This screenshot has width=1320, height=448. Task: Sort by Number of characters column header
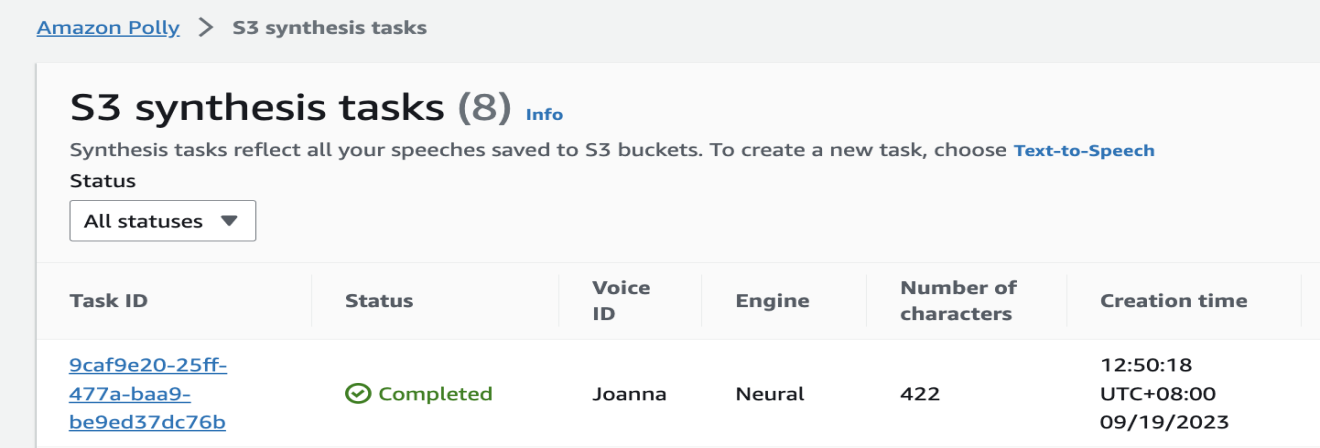pos(958,300)
